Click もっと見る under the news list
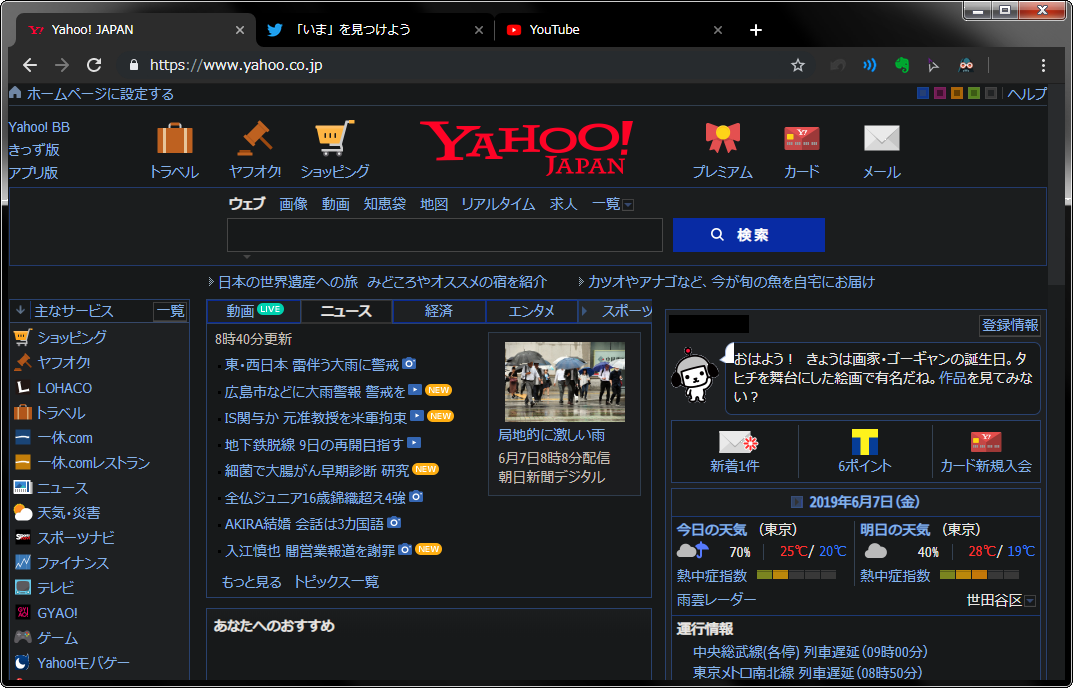 pyautogui.click(x=251, y=582)
